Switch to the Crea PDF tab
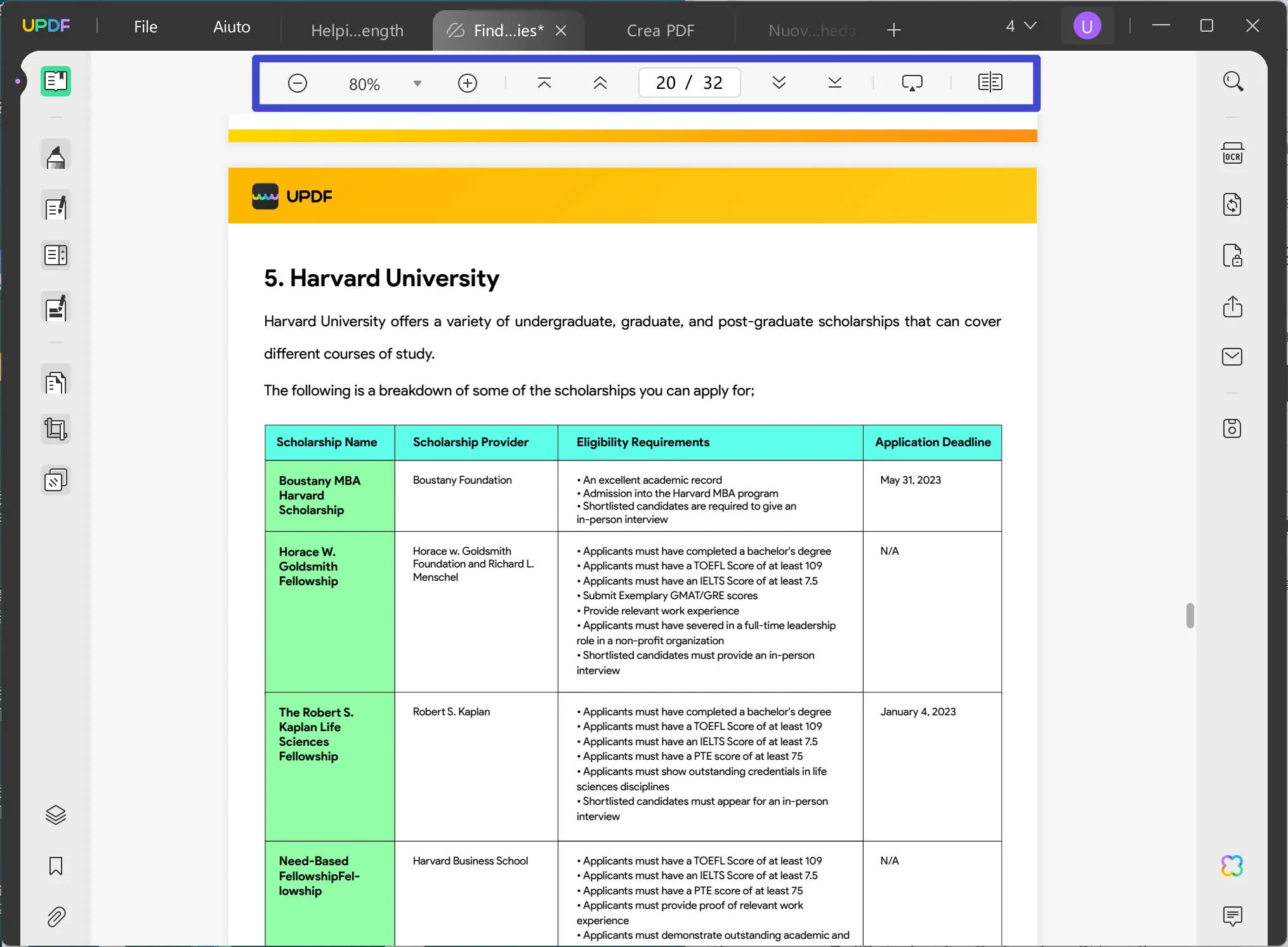 pos(660,30)
